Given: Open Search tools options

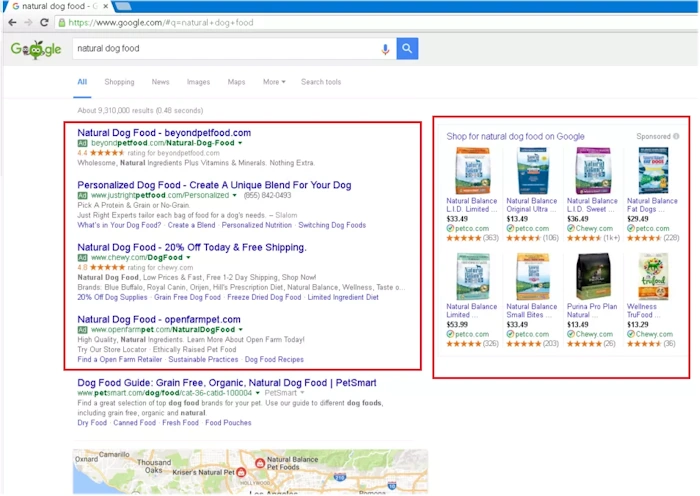Looking at the screenshot, I should tap(321, 82).
